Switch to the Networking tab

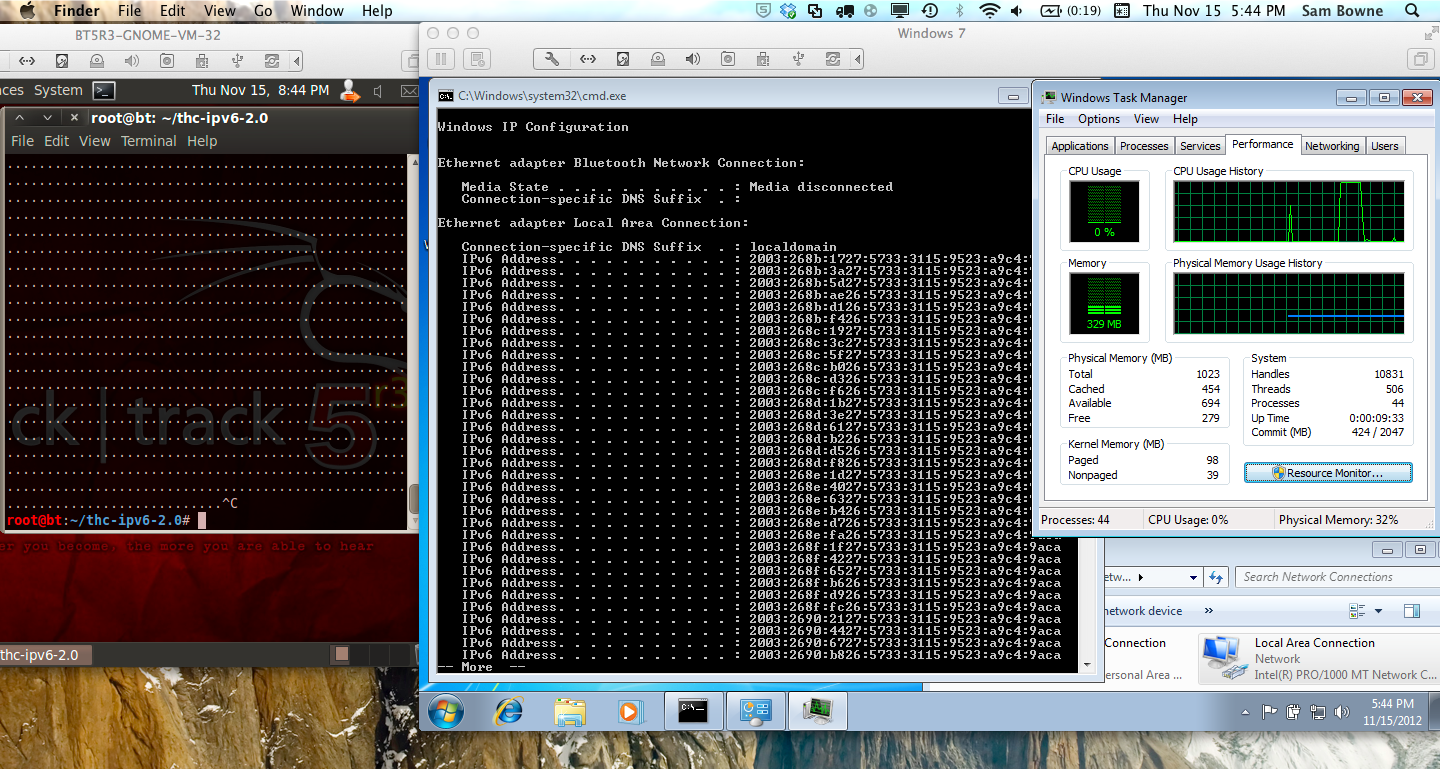(1332, 146)
